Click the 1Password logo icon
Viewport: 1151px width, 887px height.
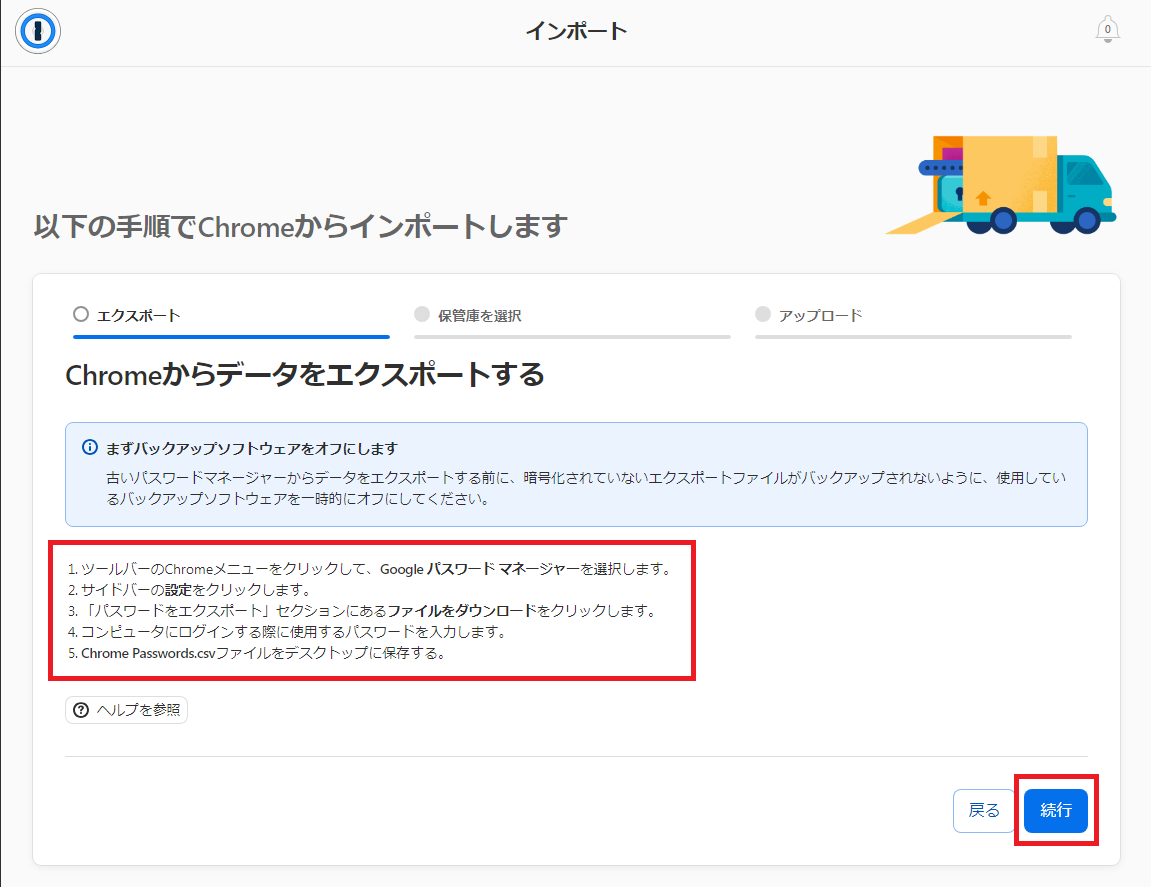[37, 31]
